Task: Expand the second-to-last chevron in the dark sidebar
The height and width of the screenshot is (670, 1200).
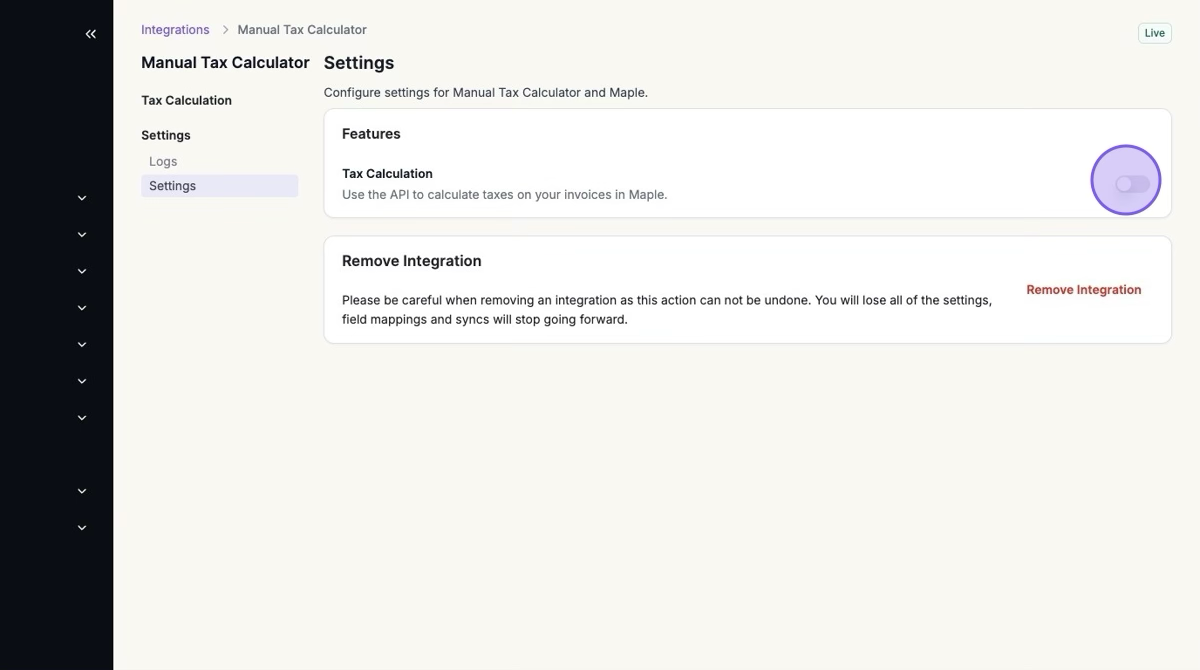Action: pyautogui.click(x=82, y=491)
